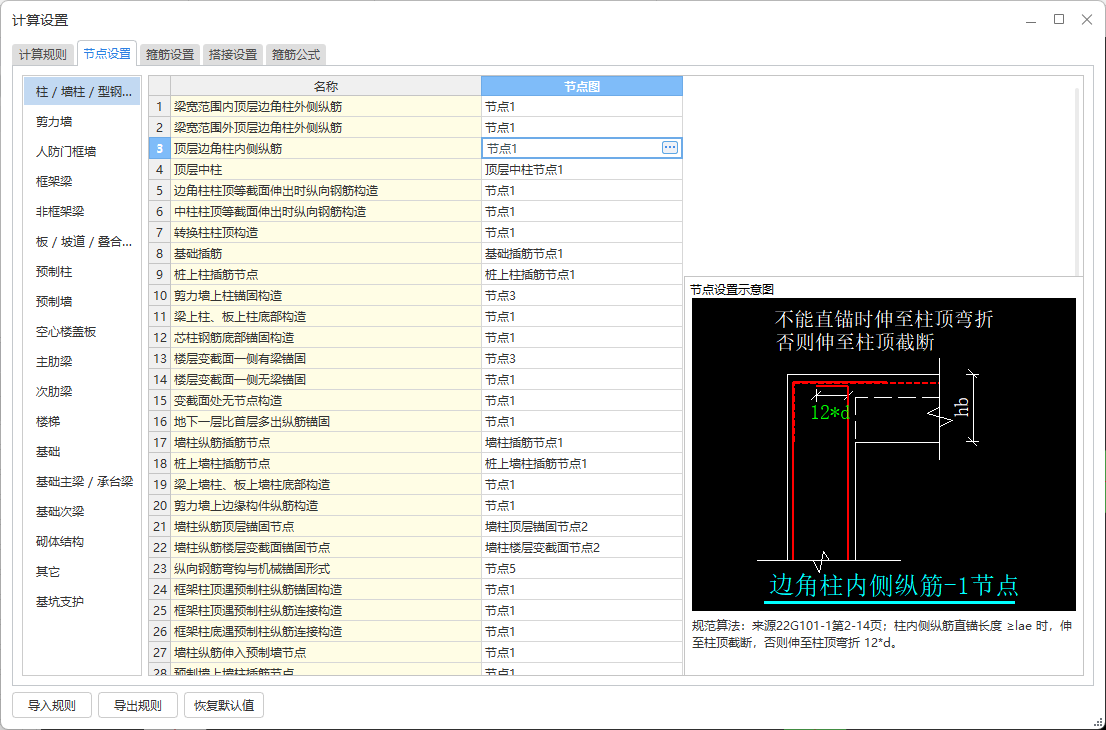This screenshot has width=1106, height=730.
Task: Click the 恢复默认值 button
Action: point(224,705)
